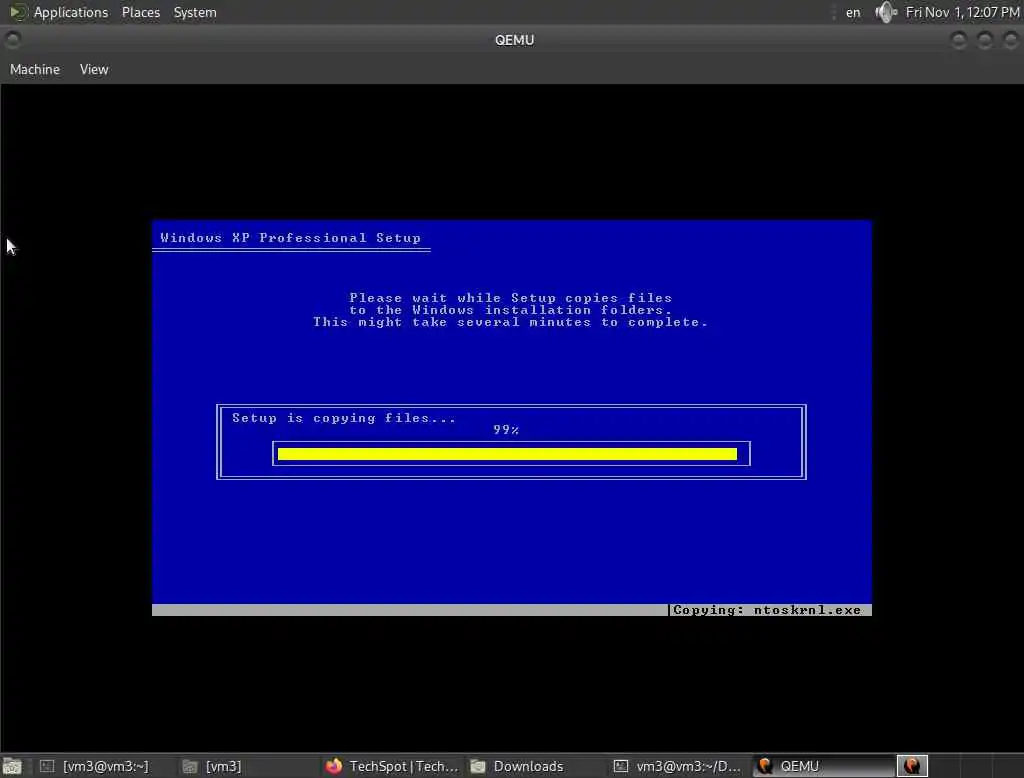The height and width of the screenshot is (778, 1024).
Task: Click the 'Windows XP Professional Setup' heading
Action: pos(291,238)
